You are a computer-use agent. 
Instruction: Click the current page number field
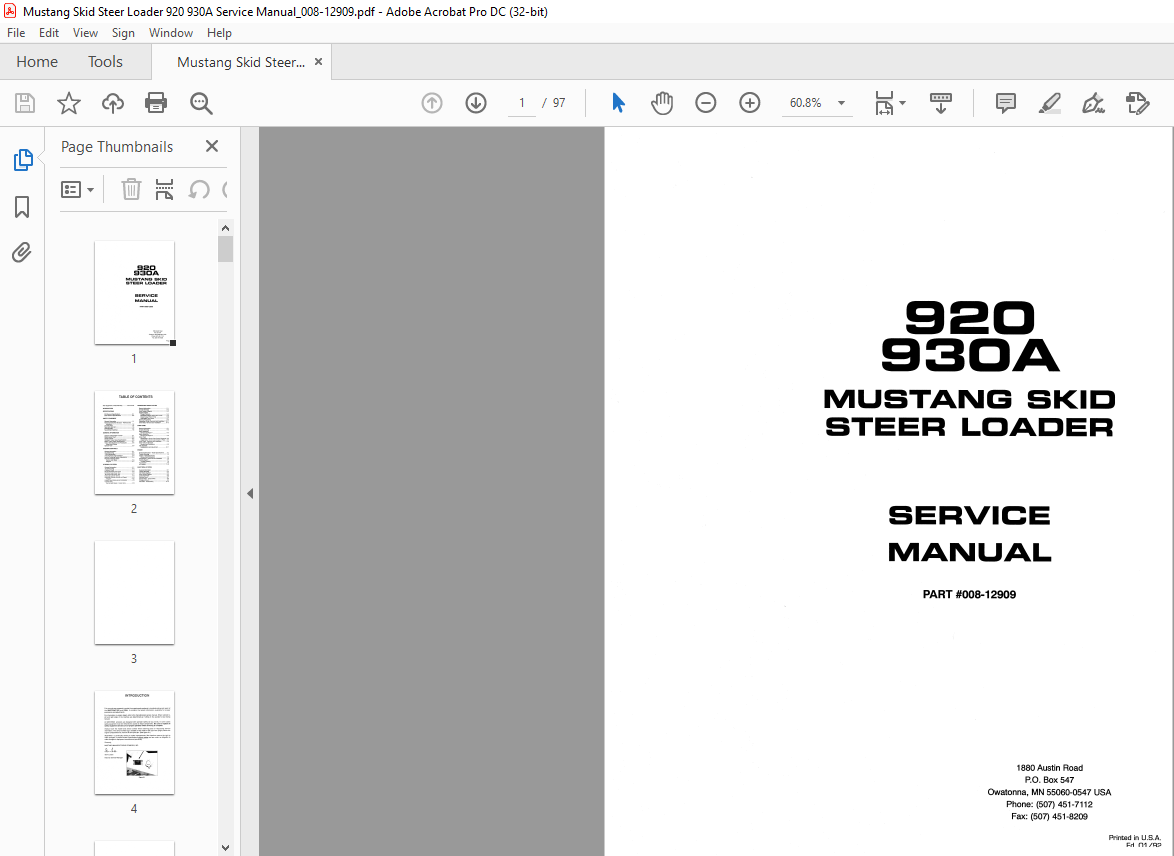click(522, 103)
